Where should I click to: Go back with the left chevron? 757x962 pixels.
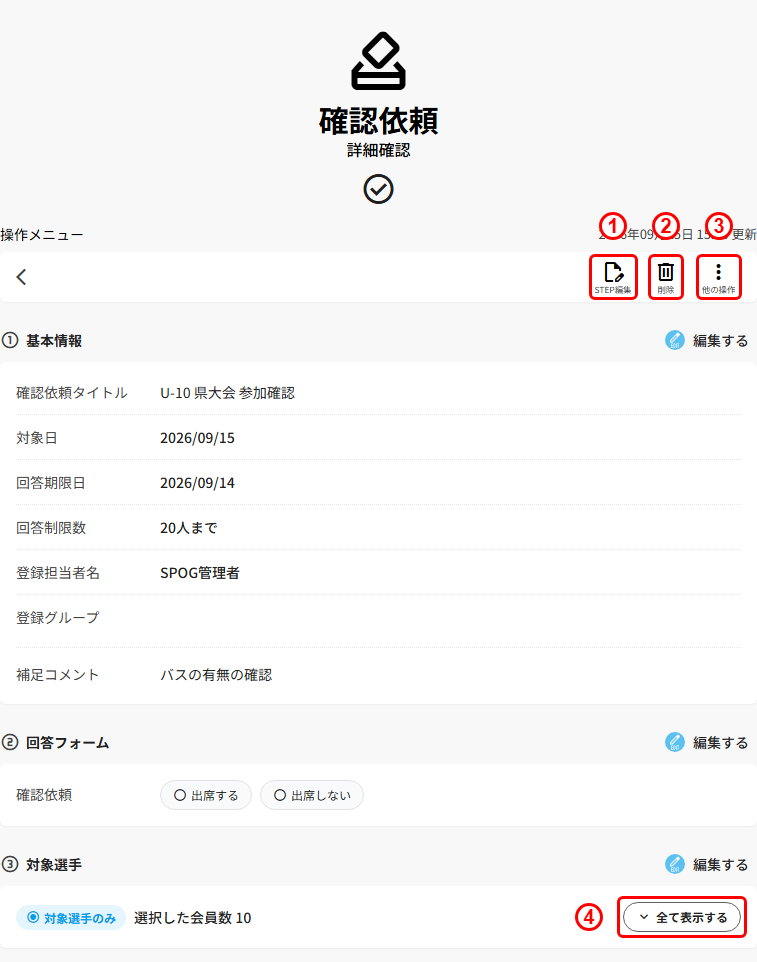(21, 277)
